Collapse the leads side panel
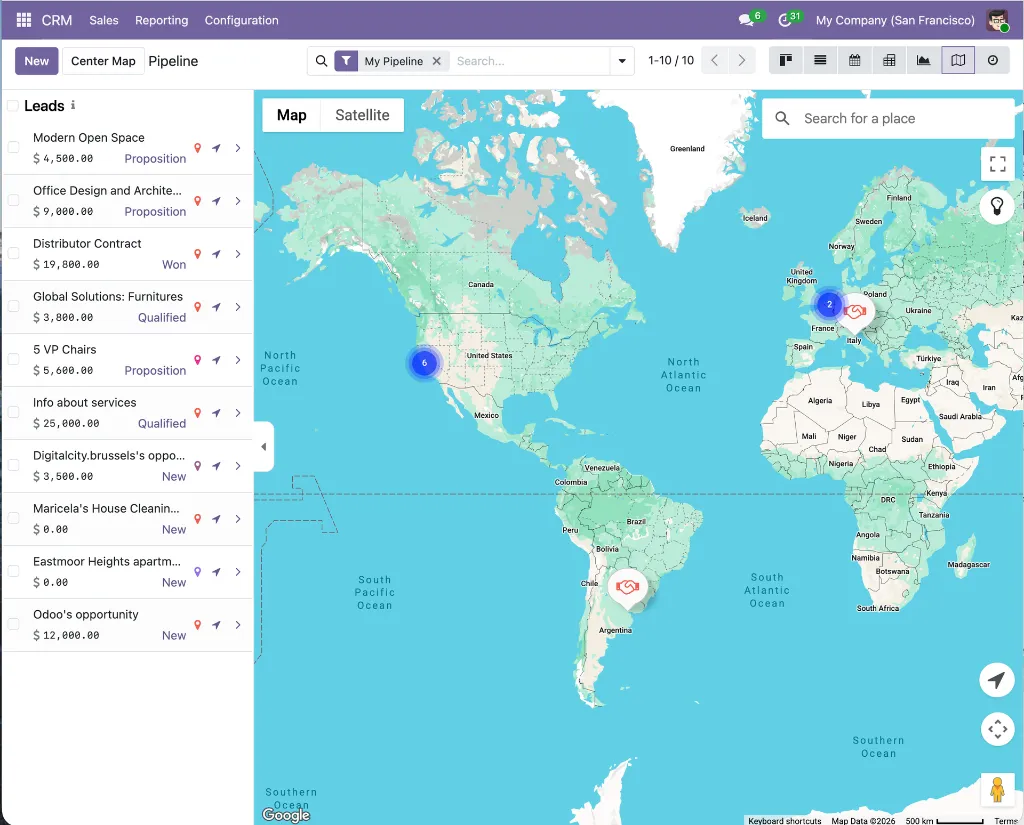This screenshot has height=825, width=1024. point(264,447)
